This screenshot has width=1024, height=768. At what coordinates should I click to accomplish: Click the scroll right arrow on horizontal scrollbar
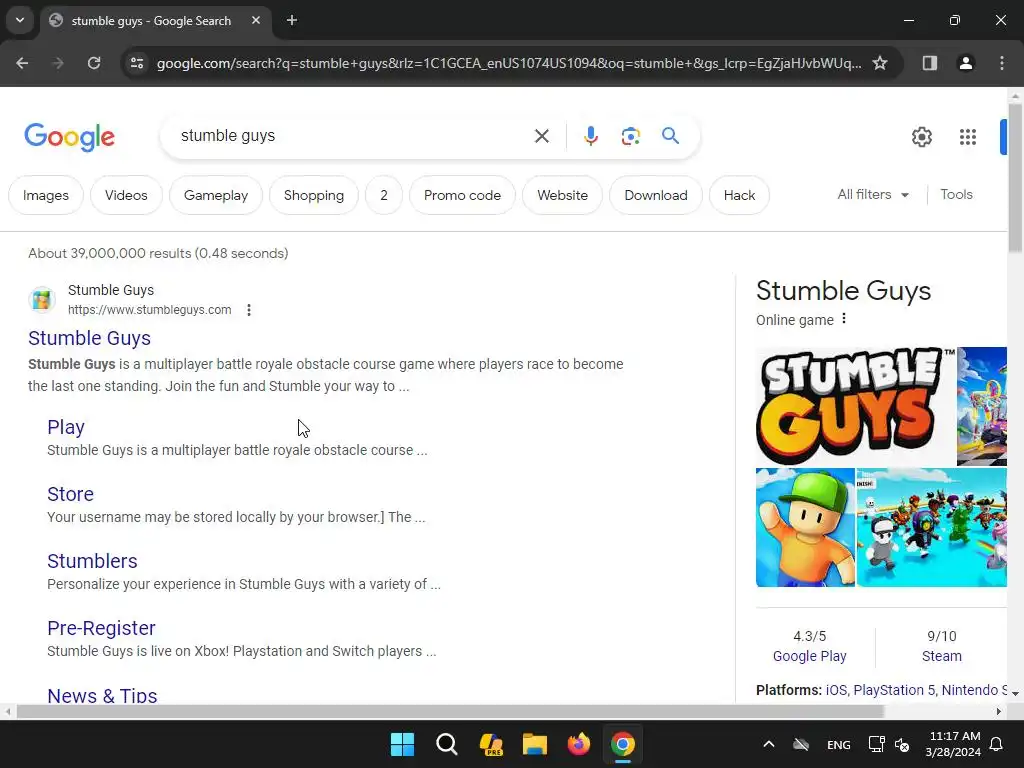pyautogui.click(x=999, y=711)
